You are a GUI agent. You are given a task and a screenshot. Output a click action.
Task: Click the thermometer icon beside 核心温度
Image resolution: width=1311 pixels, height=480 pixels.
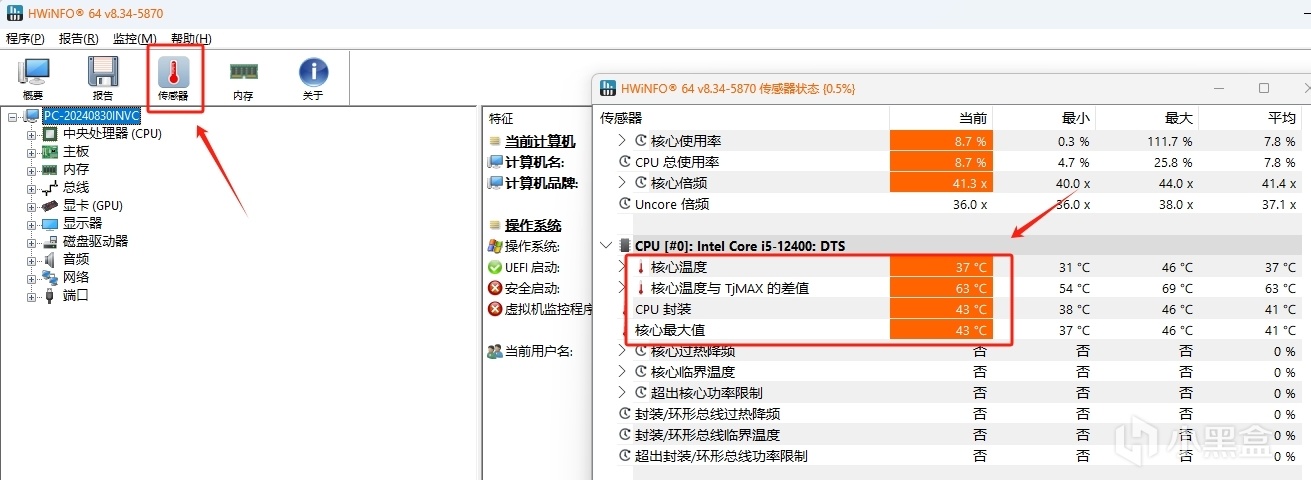(641, 267)
